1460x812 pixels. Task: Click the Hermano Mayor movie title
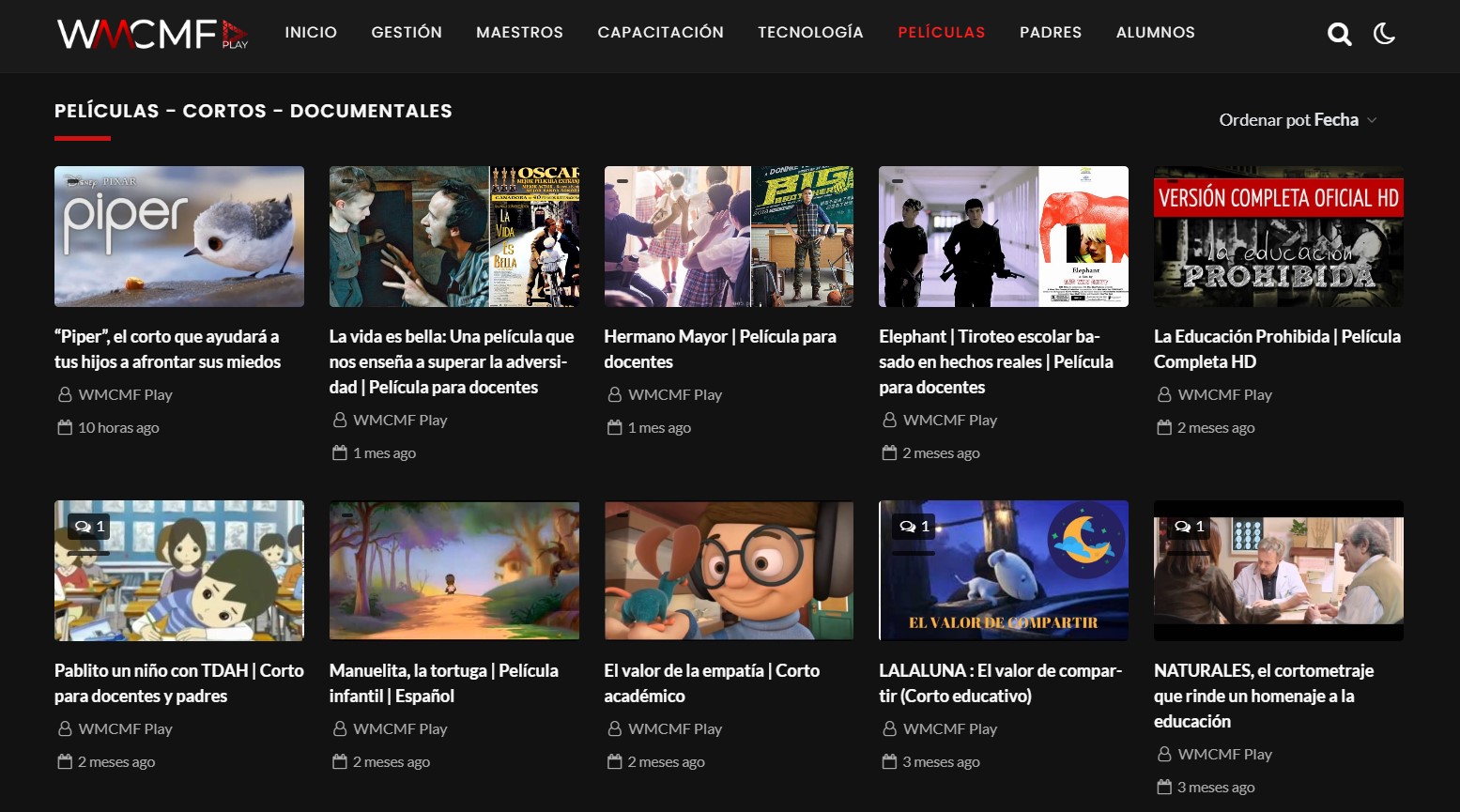[719, 348]
